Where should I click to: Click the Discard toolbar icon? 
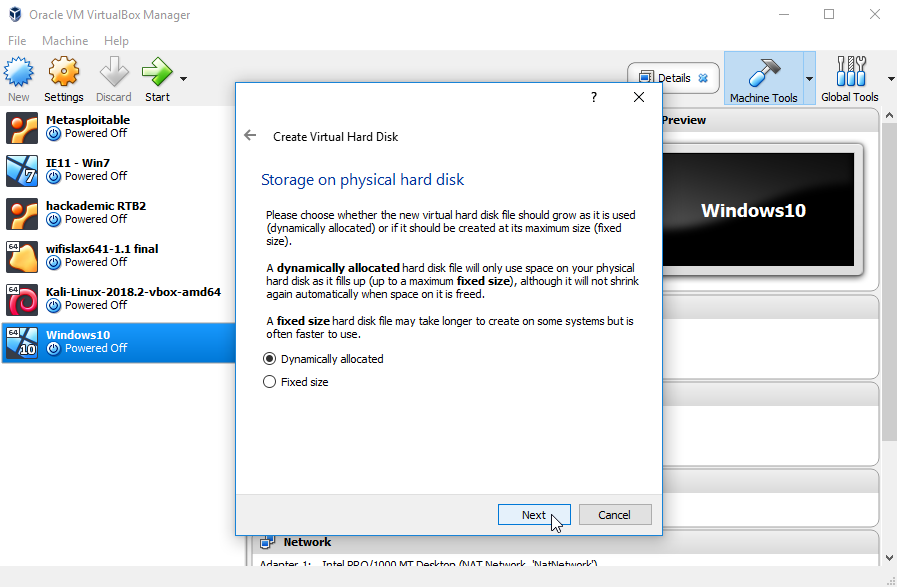click(113, 73)
